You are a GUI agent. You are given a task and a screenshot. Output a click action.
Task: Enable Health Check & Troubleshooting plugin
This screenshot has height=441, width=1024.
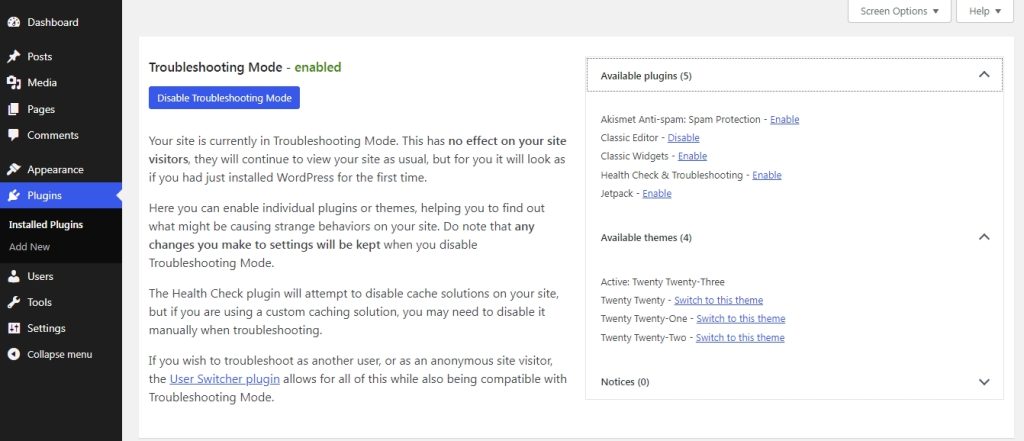767,175
